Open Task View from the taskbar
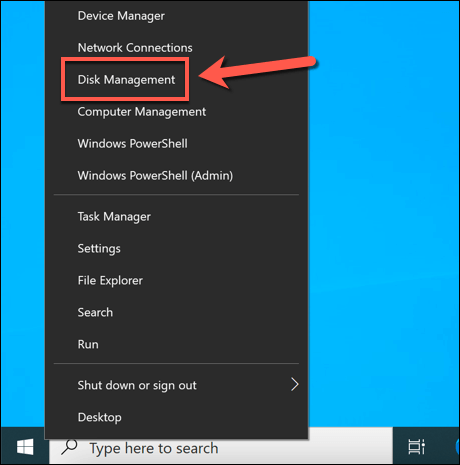The image size is (460, 465). coord(416,447)
